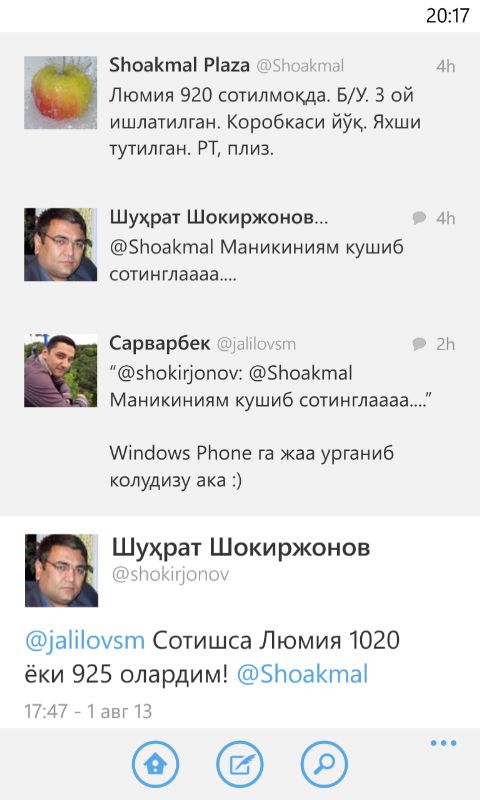Tap the @shokirjonov handle under the name
The height and width of the screenshot is (800, 480).
point(170,574)
